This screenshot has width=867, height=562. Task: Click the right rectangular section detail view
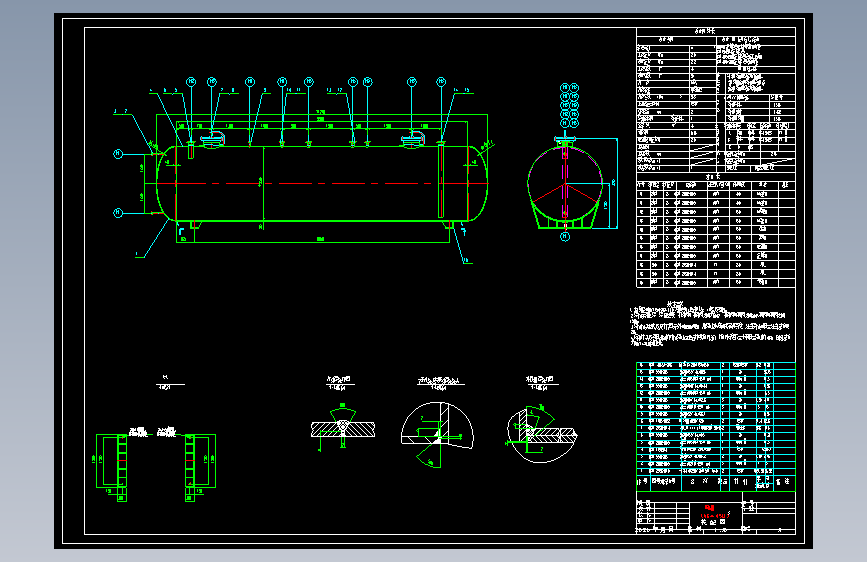click(x=200, y=465)
